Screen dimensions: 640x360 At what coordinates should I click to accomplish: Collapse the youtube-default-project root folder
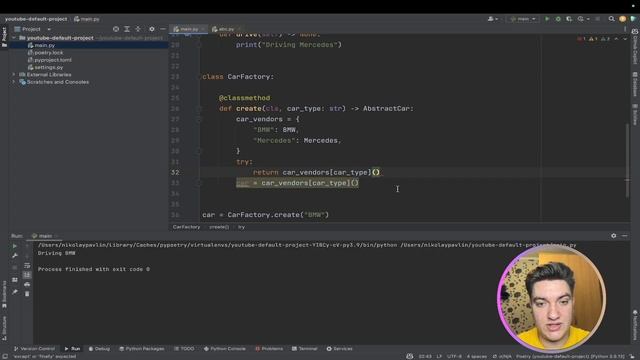14,38
